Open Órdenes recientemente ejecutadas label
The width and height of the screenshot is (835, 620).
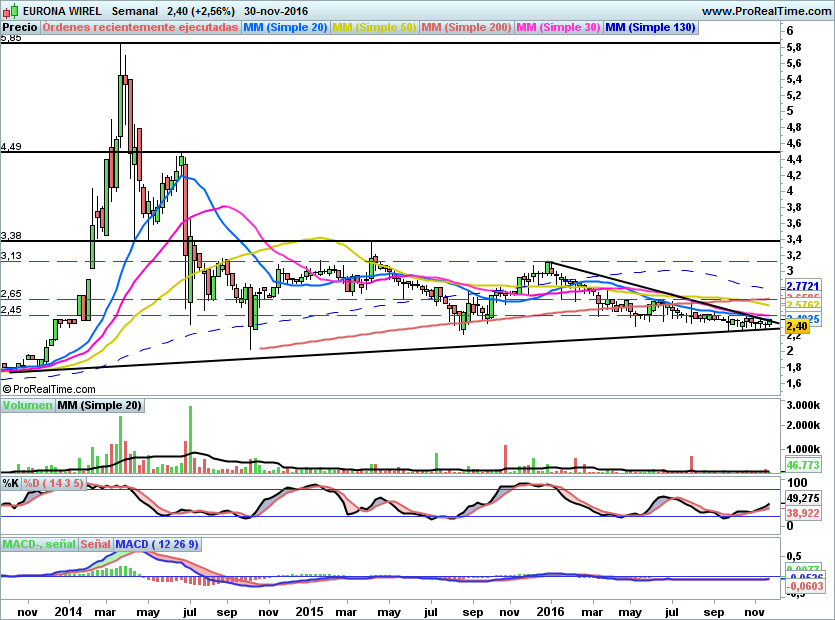pyautogui.click(x=140, y=27)
